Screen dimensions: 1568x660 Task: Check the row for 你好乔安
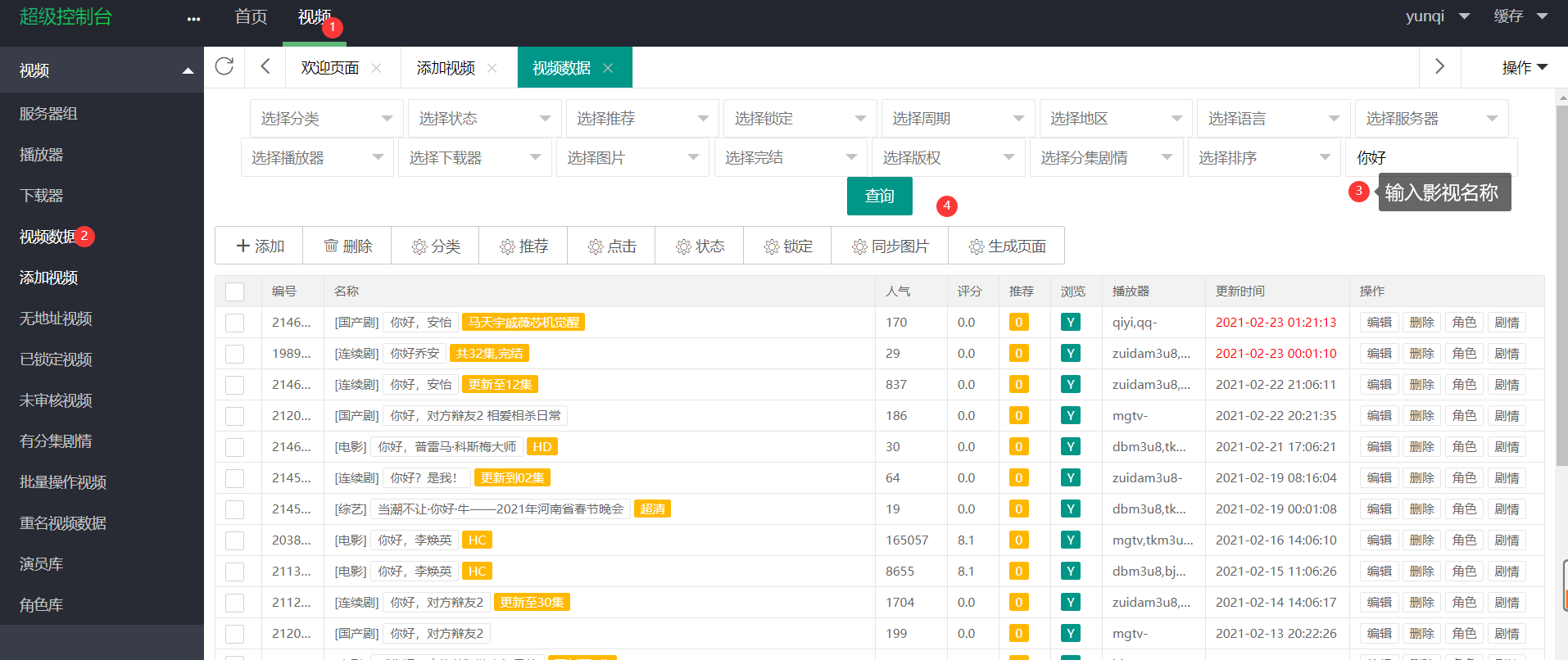pyautogui.click(x=234, y=354)
